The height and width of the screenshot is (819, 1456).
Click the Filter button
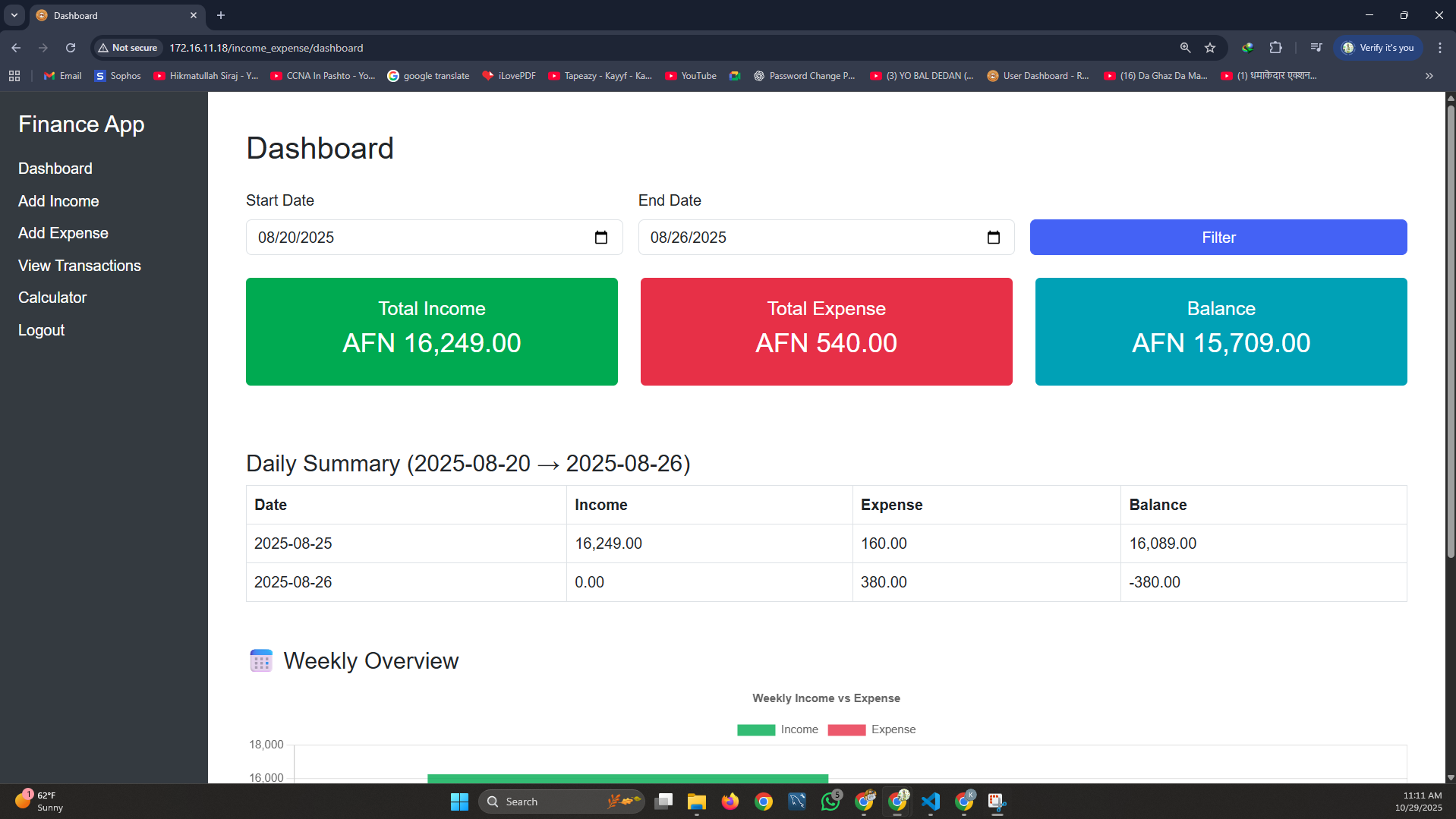(1218, 237)
